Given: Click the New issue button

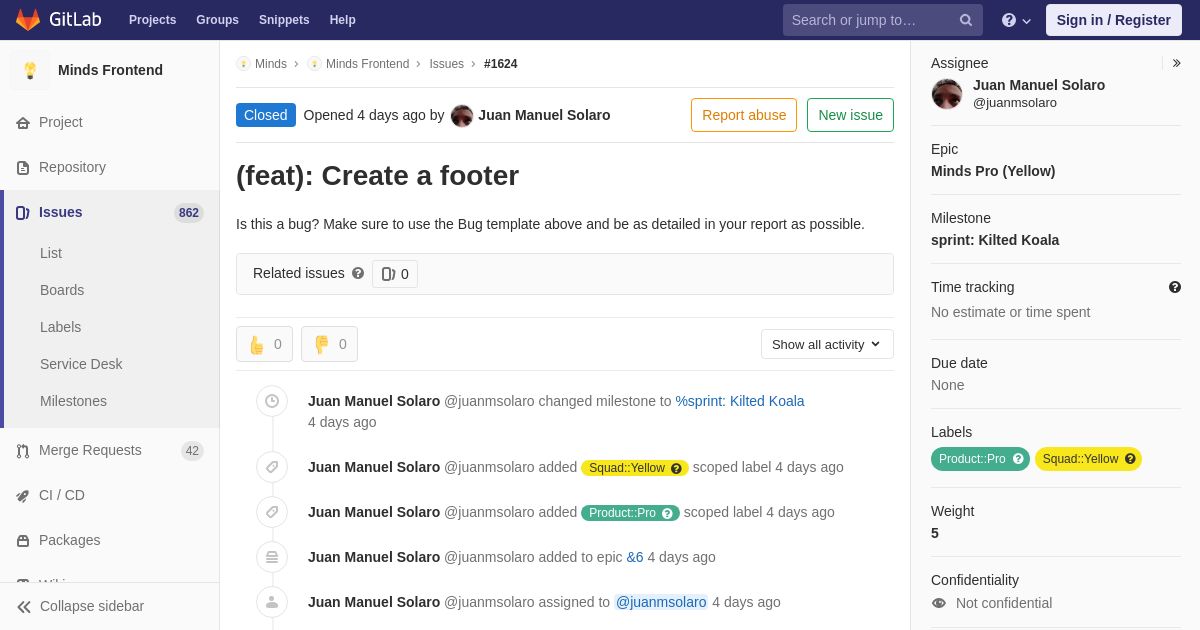Looking at the screenshot, I should pos(850,115).
